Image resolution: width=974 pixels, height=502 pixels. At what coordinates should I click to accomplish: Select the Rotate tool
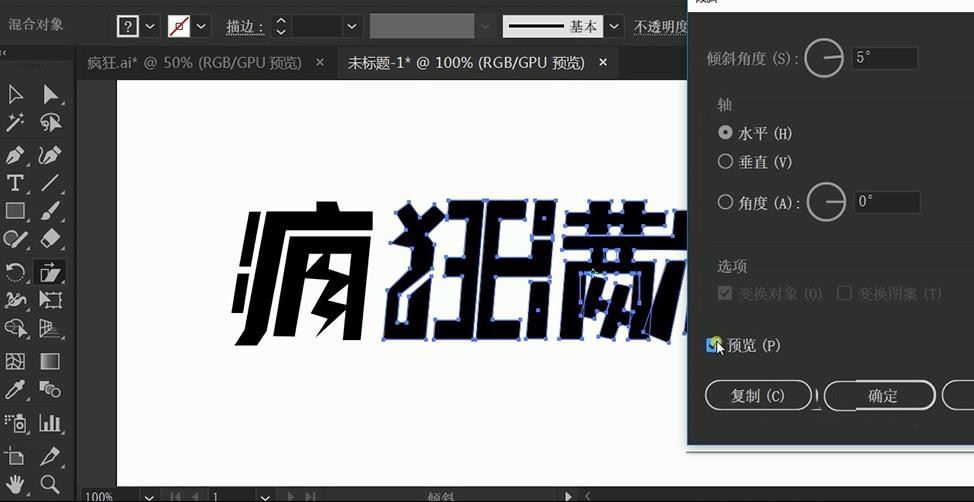coord(15,272)
